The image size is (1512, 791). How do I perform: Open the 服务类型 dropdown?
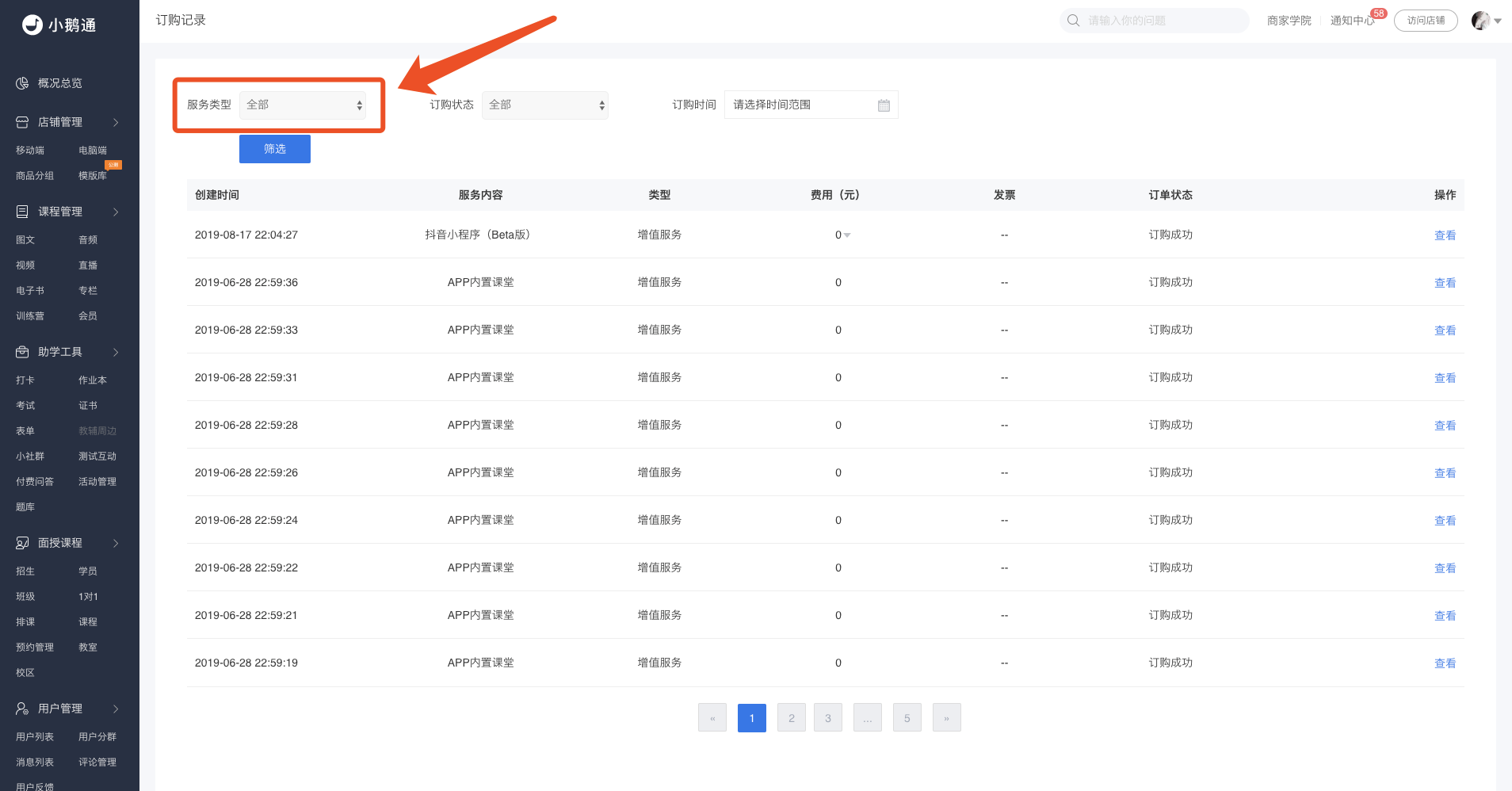303,105
